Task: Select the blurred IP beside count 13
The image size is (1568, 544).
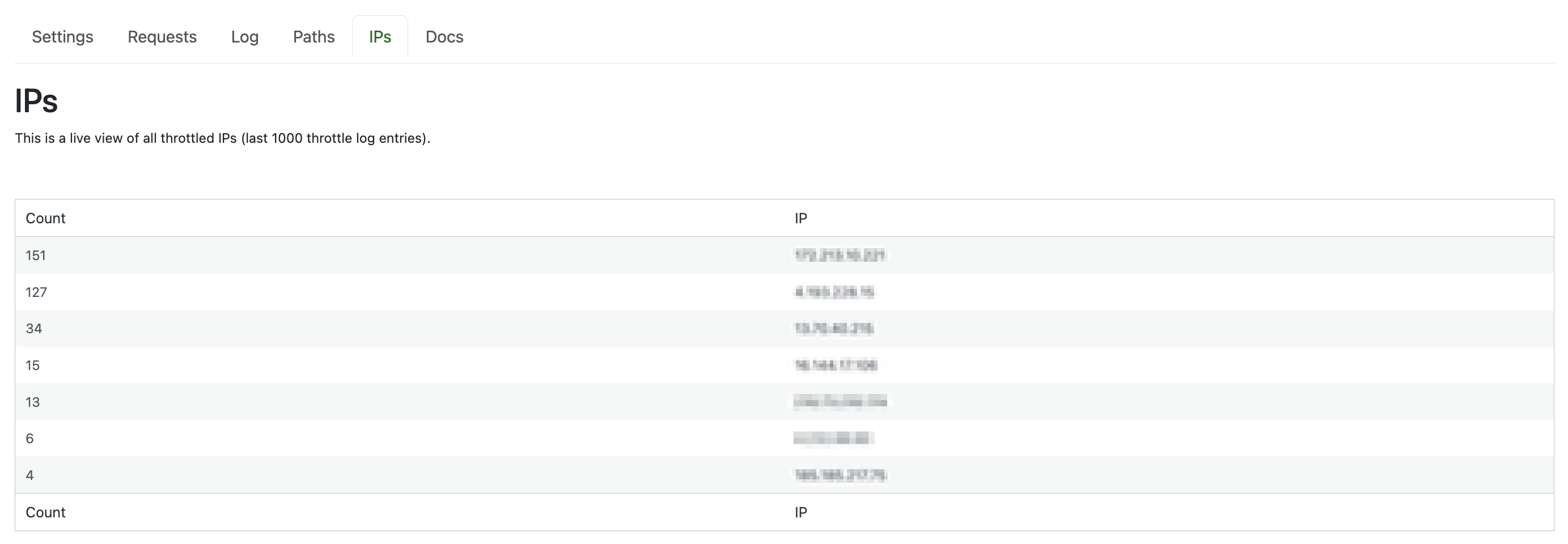Action: (x=840, y=402)
